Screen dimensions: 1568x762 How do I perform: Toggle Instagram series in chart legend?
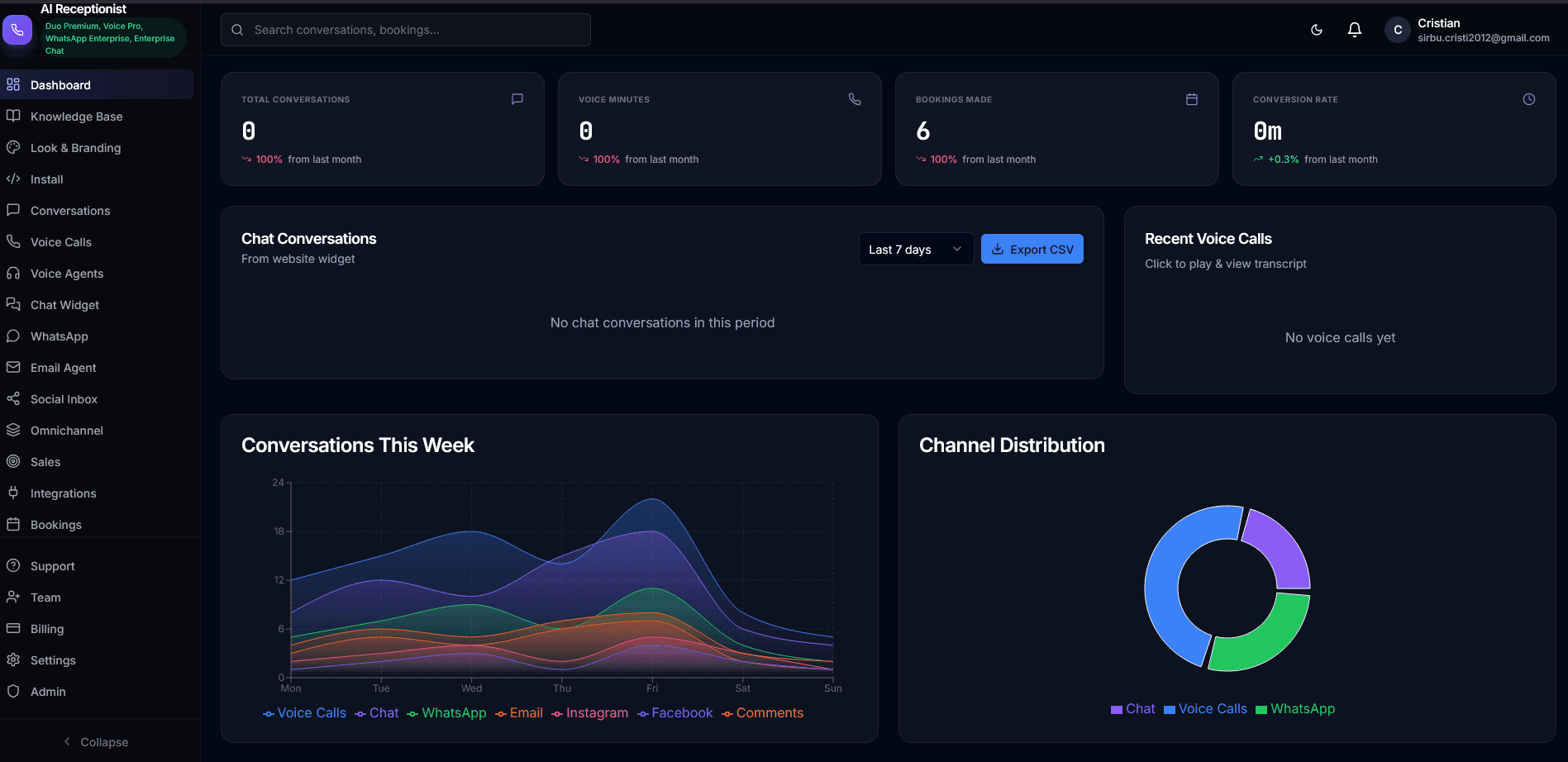(x=590, y=712)
